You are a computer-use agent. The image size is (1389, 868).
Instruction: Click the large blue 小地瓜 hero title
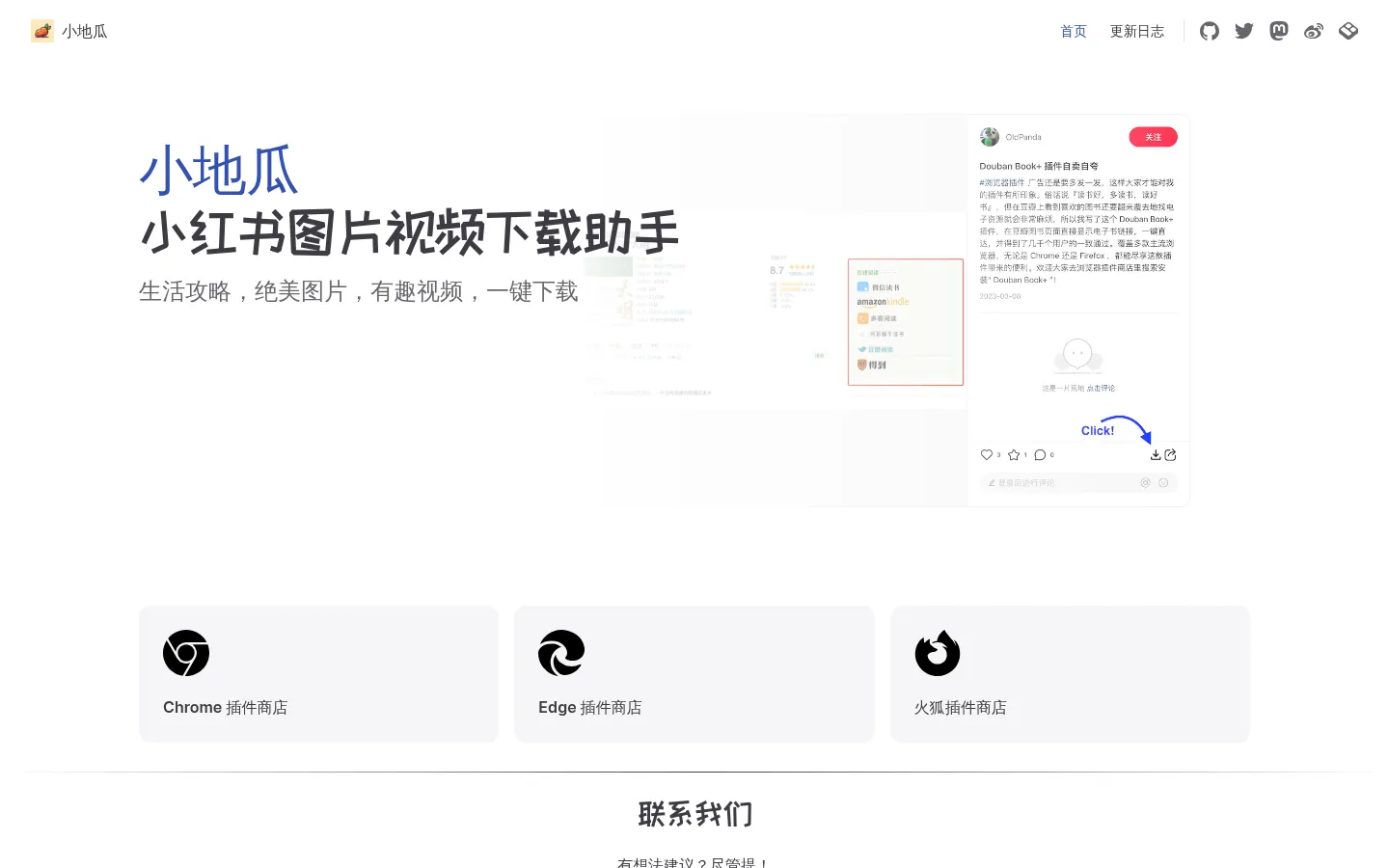pyautogui.click(x=219, y=172)
